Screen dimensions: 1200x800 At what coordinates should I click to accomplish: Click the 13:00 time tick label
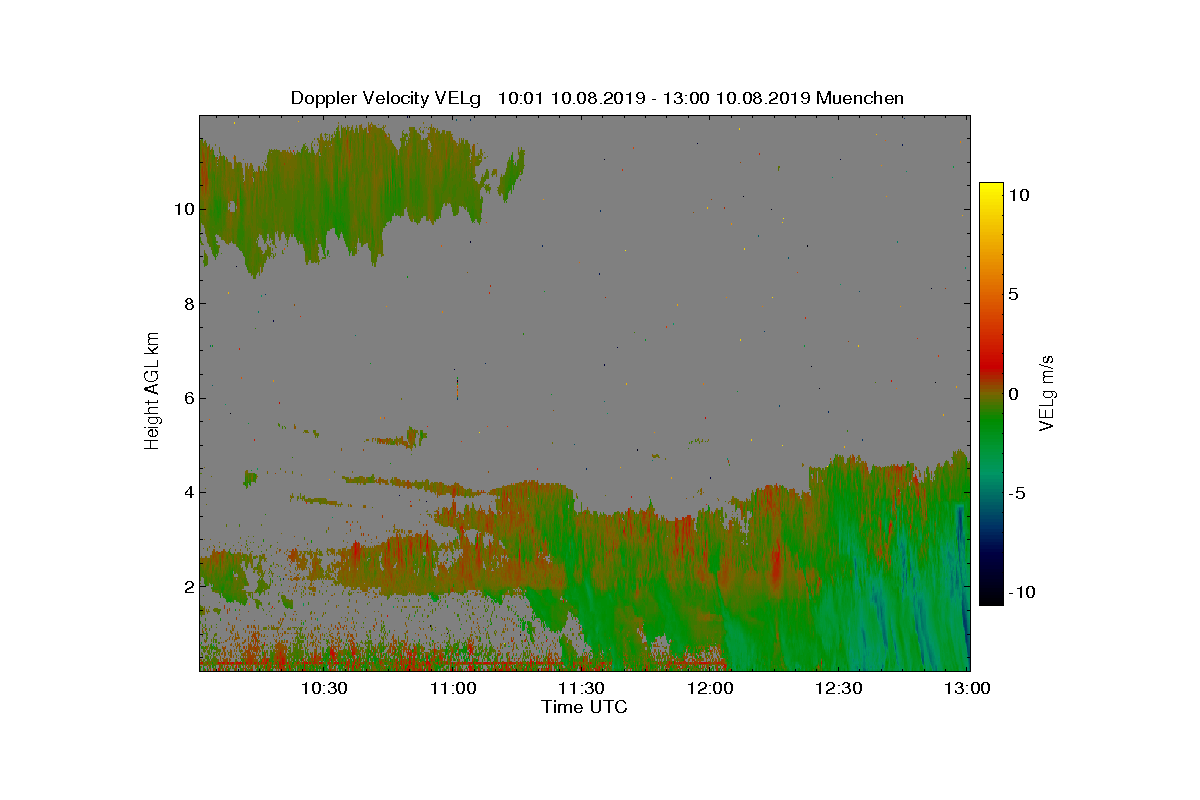point(968,688)
